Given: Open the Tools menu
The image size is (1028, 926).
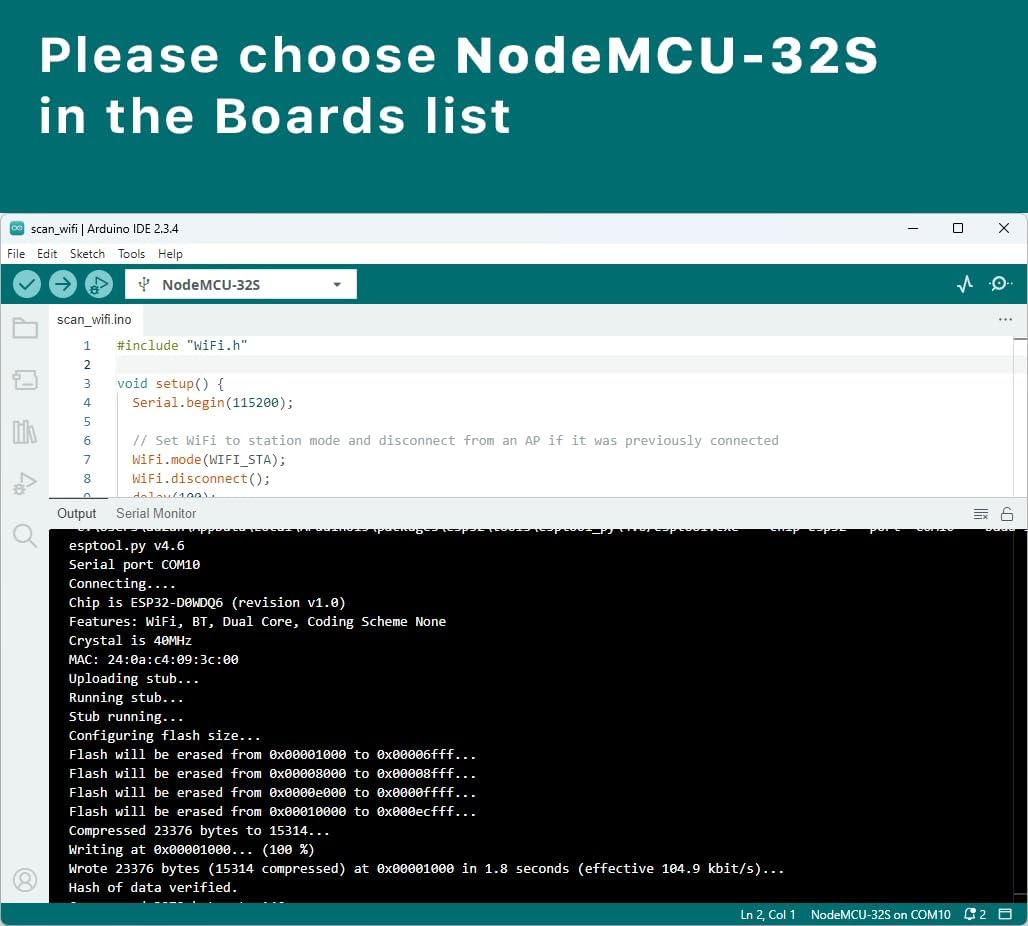Looking at the screenshot, I should (x=131, y=254).
